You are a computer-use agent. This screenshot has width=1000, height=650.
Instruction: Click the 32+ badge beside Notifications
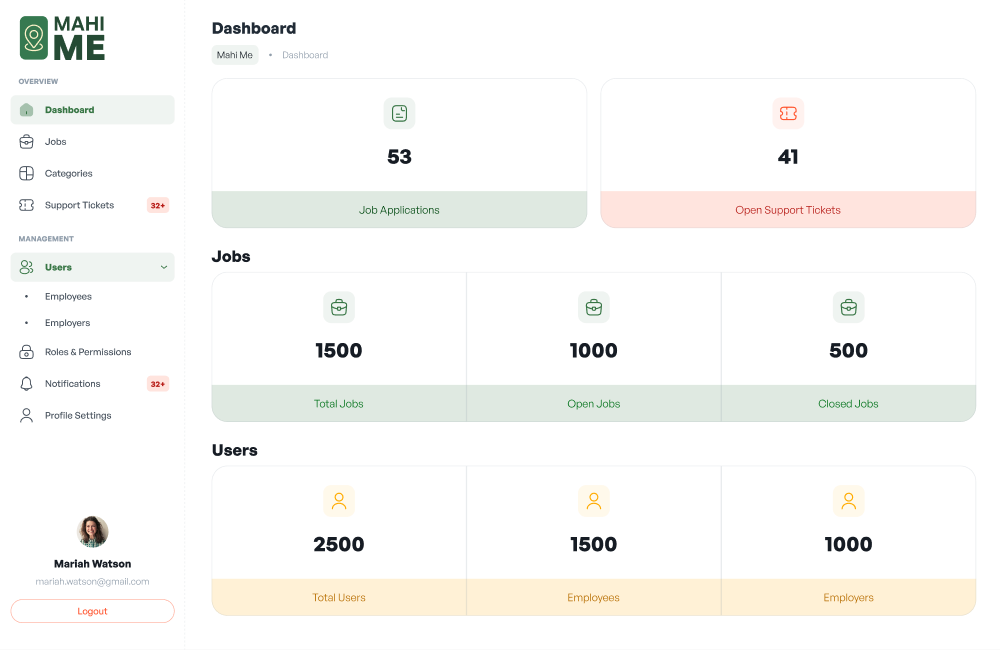tap(158, 384)
